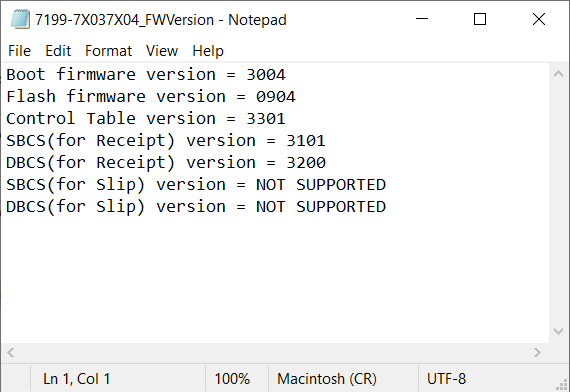Open the Edit menu
The width and height of the screenshot is (570, 392).
[x=58, y=51]
